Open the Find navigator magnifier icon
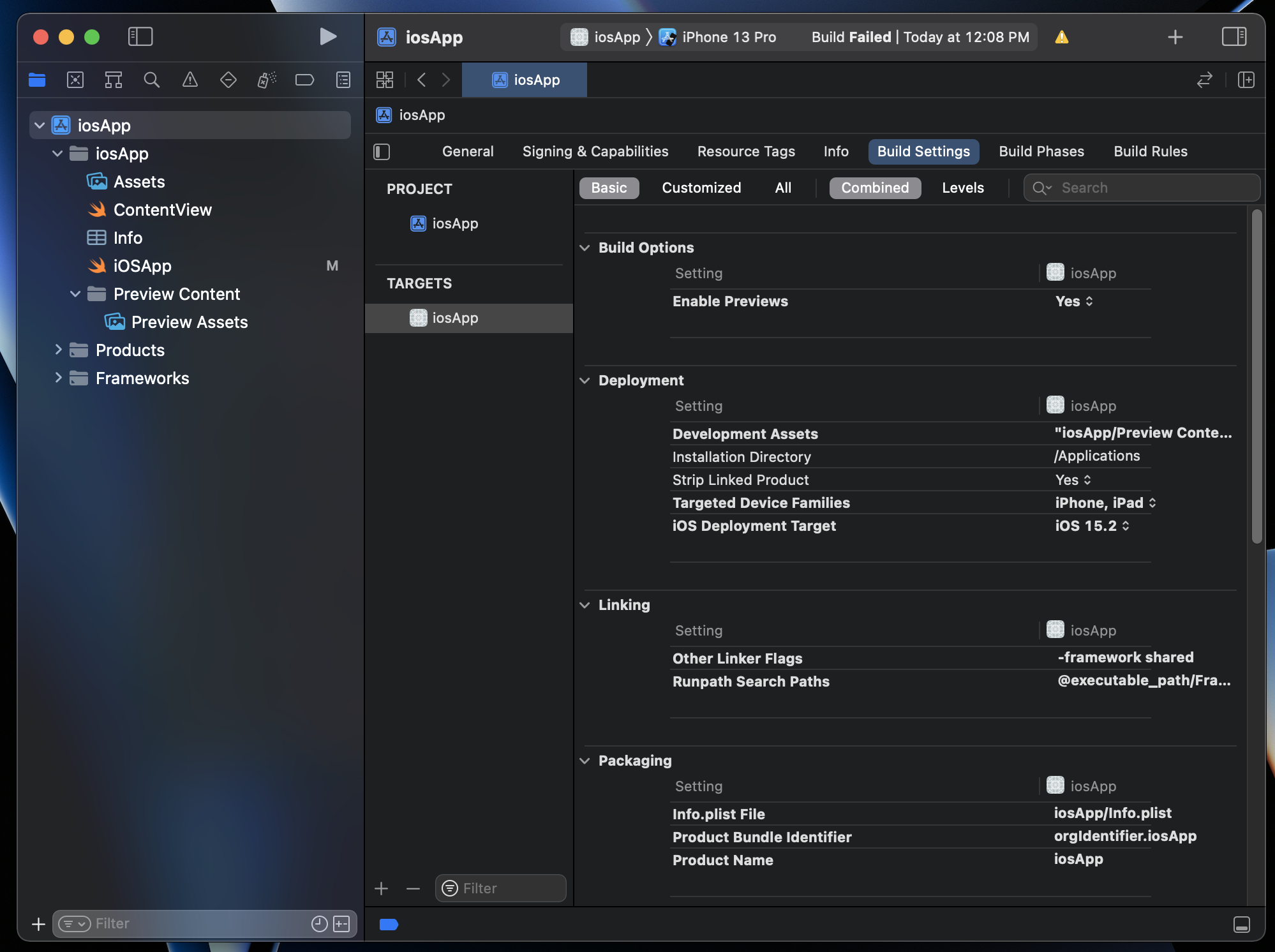 [x=152, y=80]
